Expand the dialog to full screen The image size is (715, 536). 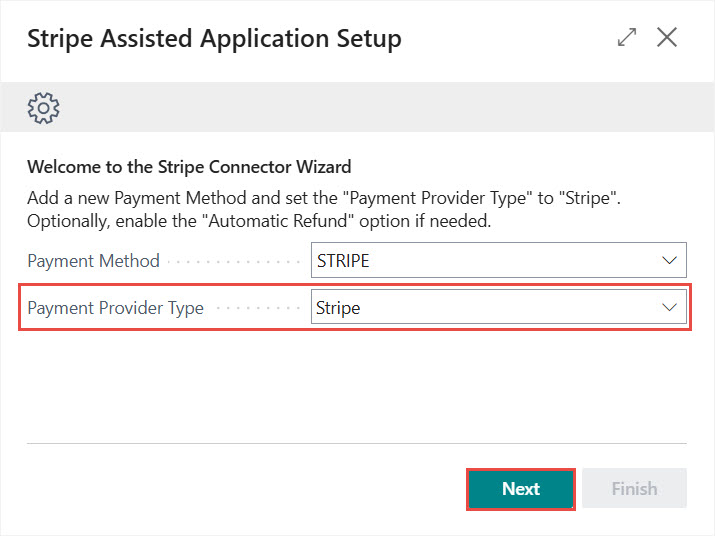coord(627,38)
